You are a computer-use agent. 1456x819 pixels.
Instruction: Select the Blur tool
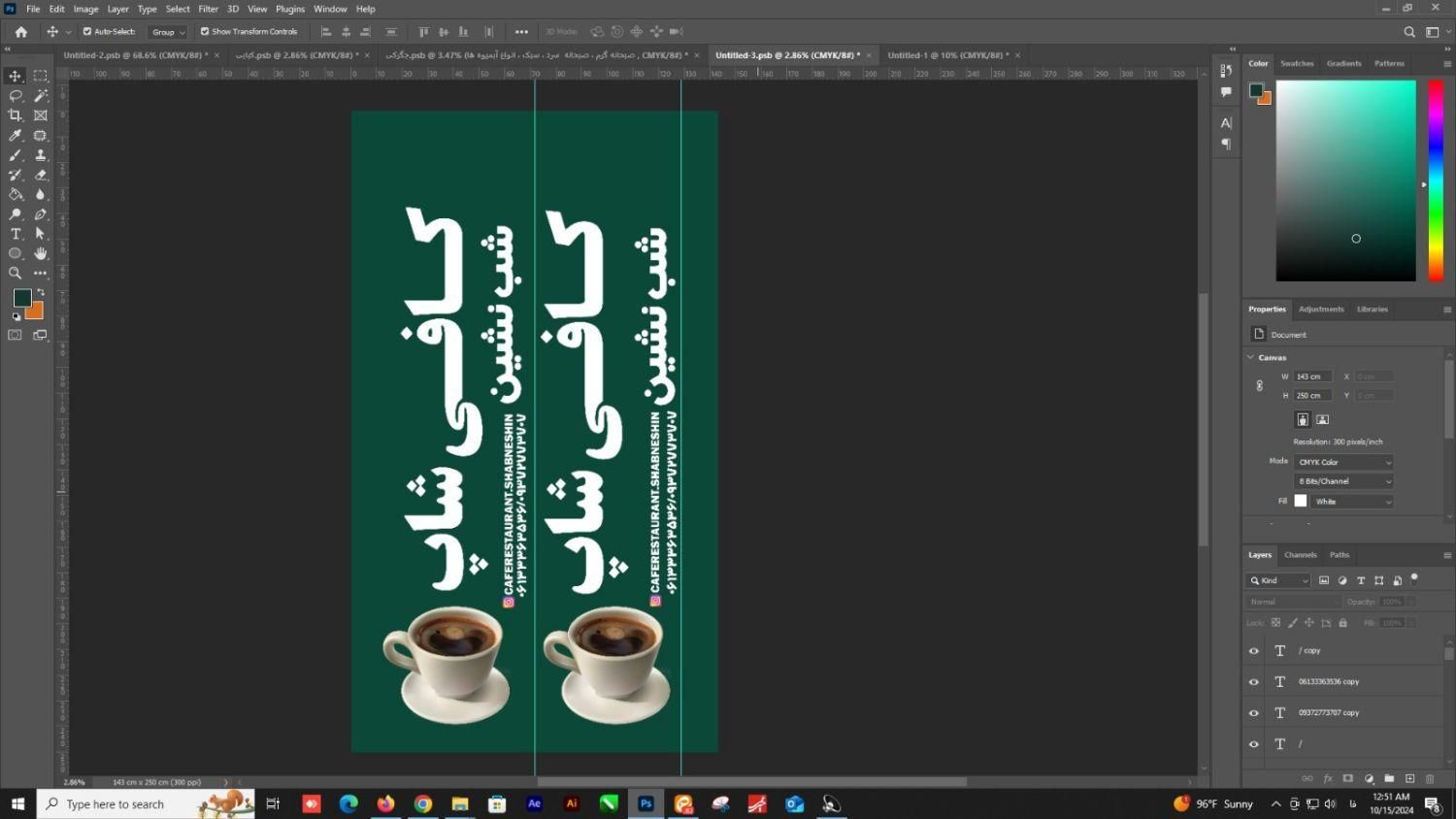click(41, 194)
